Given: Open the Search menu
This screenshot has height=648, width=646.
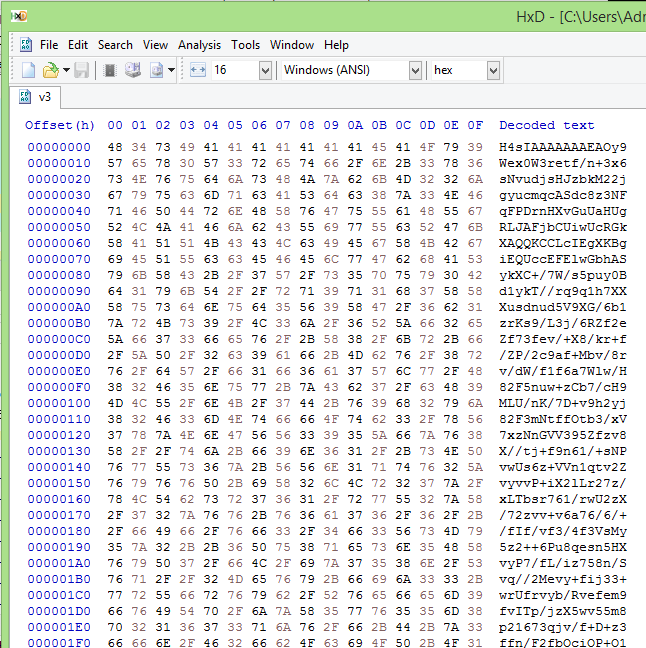Looking at the screenshot, I should pos(115,45).
